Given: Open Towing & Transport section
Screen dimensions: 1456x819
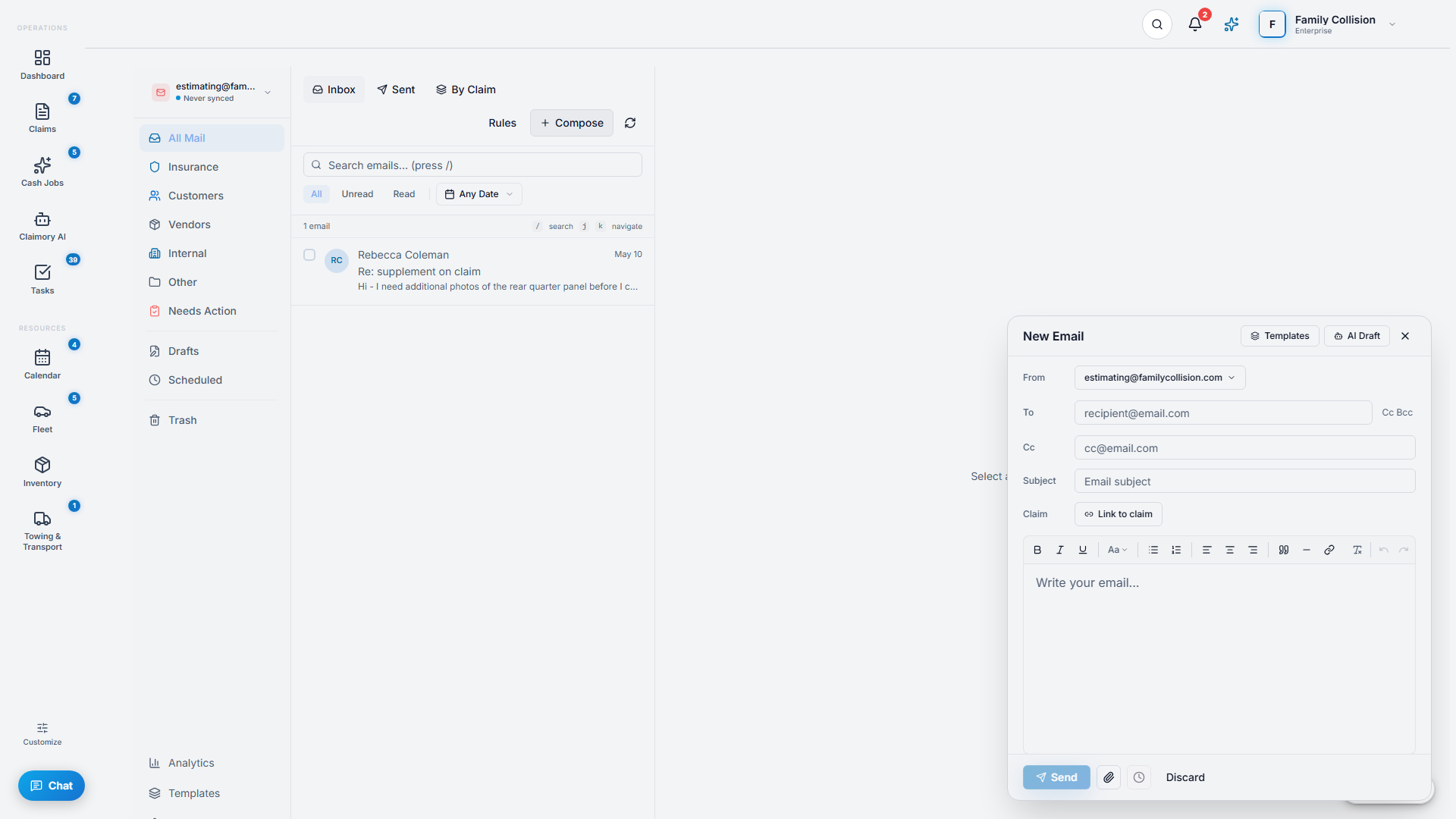Looking at the screenshot, I should 42,530.
